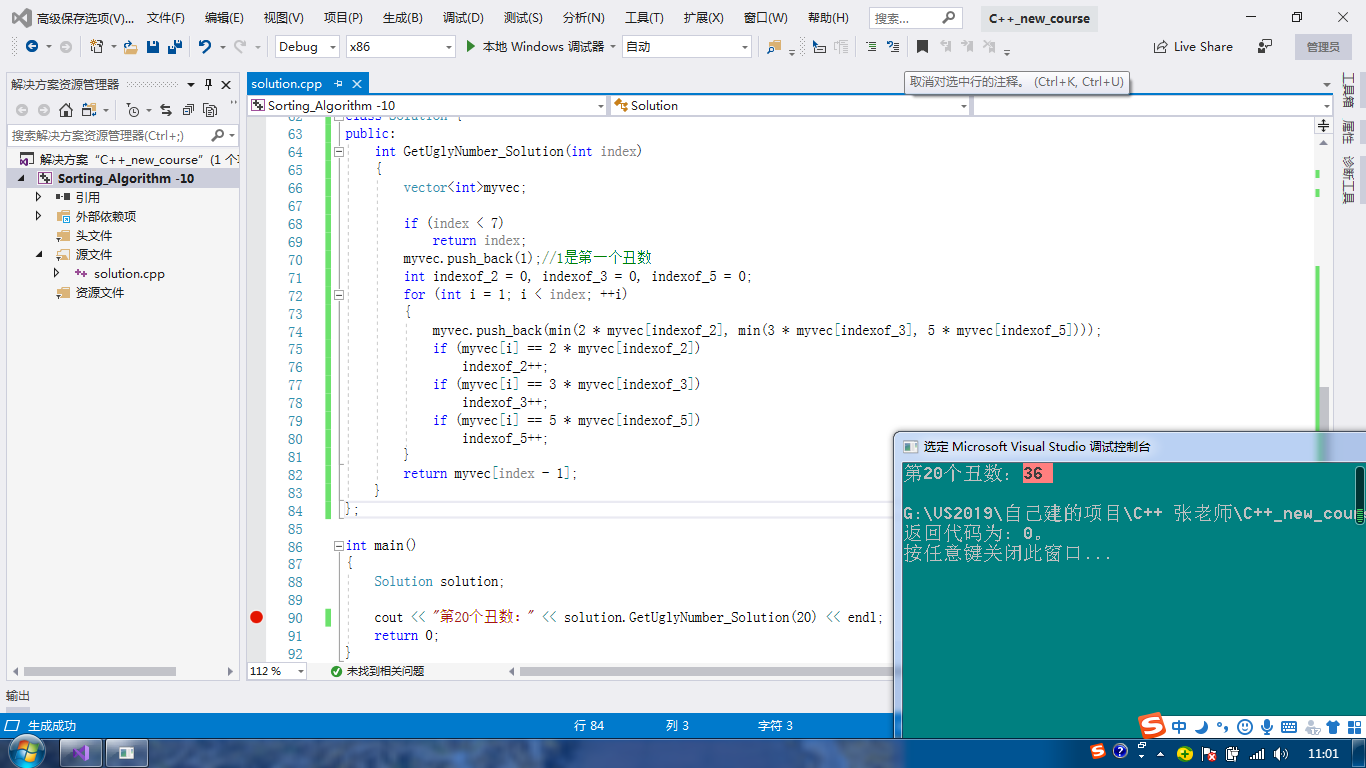
Task: Click the 未找到相关问题 status indicator
Action: point(378,671)
